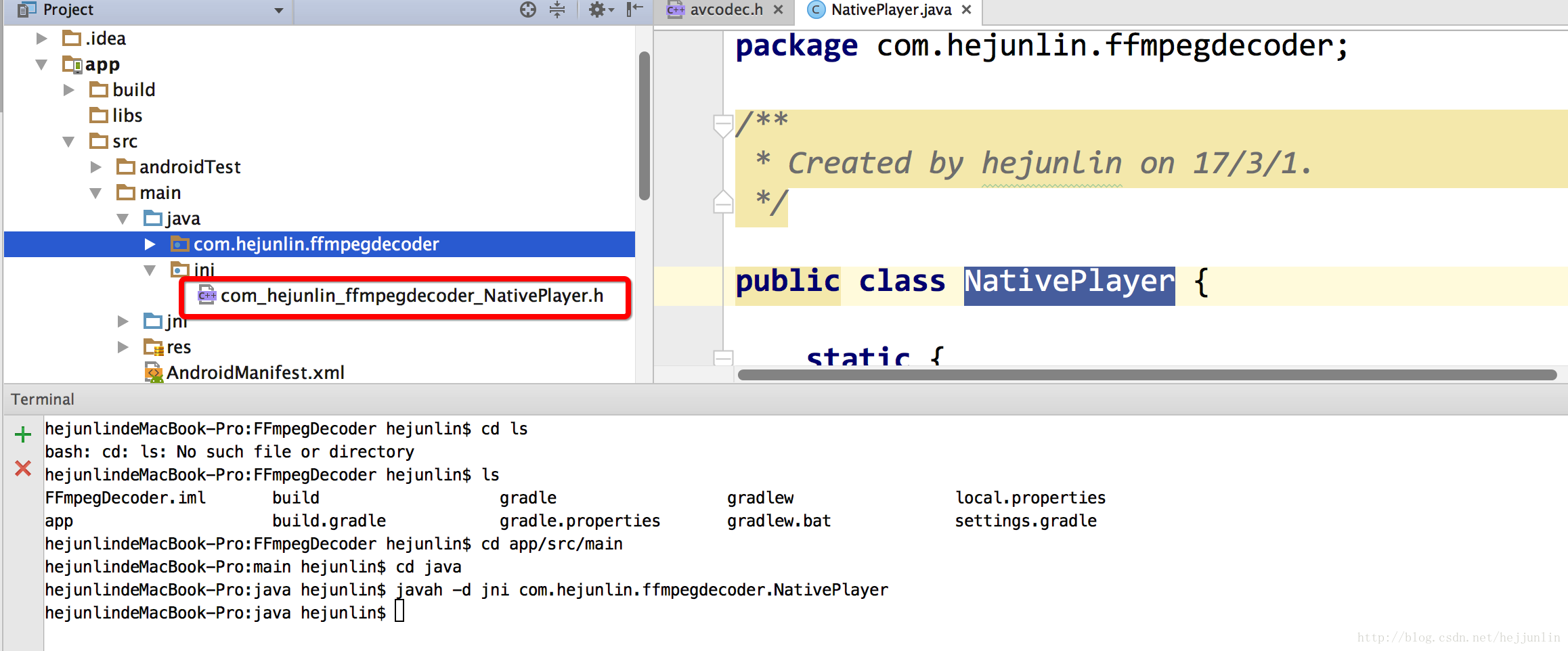Switch to the avcodec.h tab
The image size is (1568, 651).
(725, 9)
